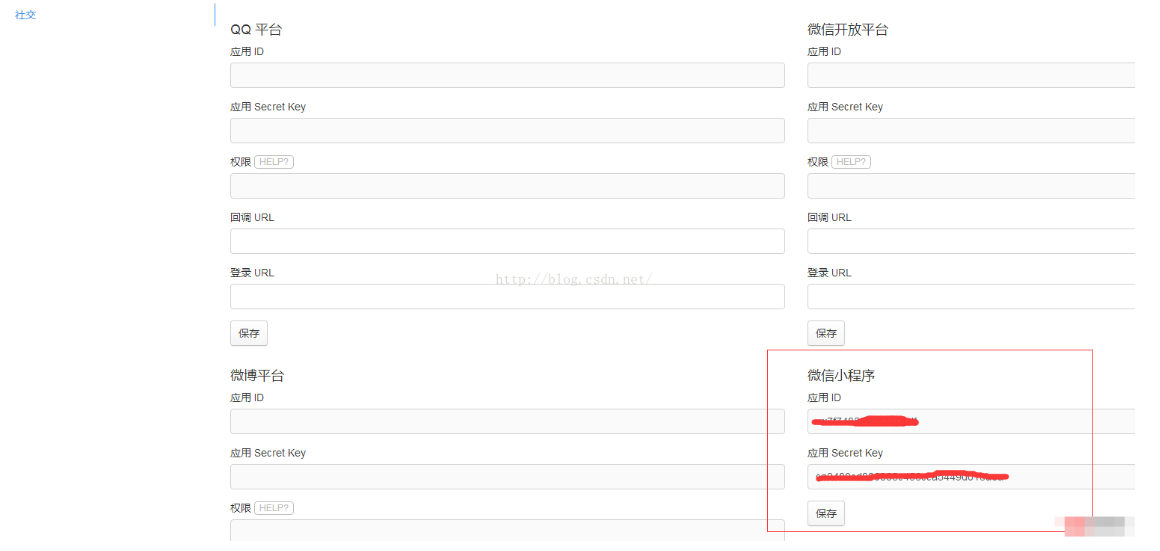The height and width of the screenshot is (551, 1160).
Task: Click the HELP? badge under QQ 平台
Action: click(x=274, y=162)
